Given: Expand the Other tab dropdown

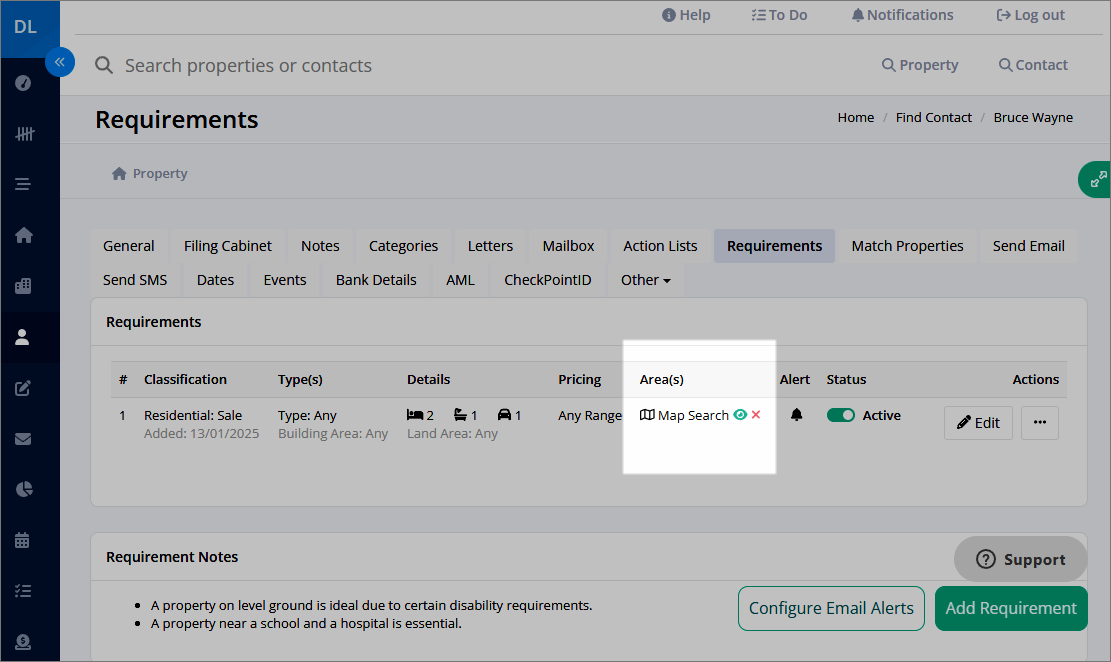Looking at the screenshot, I should point(645,280).
